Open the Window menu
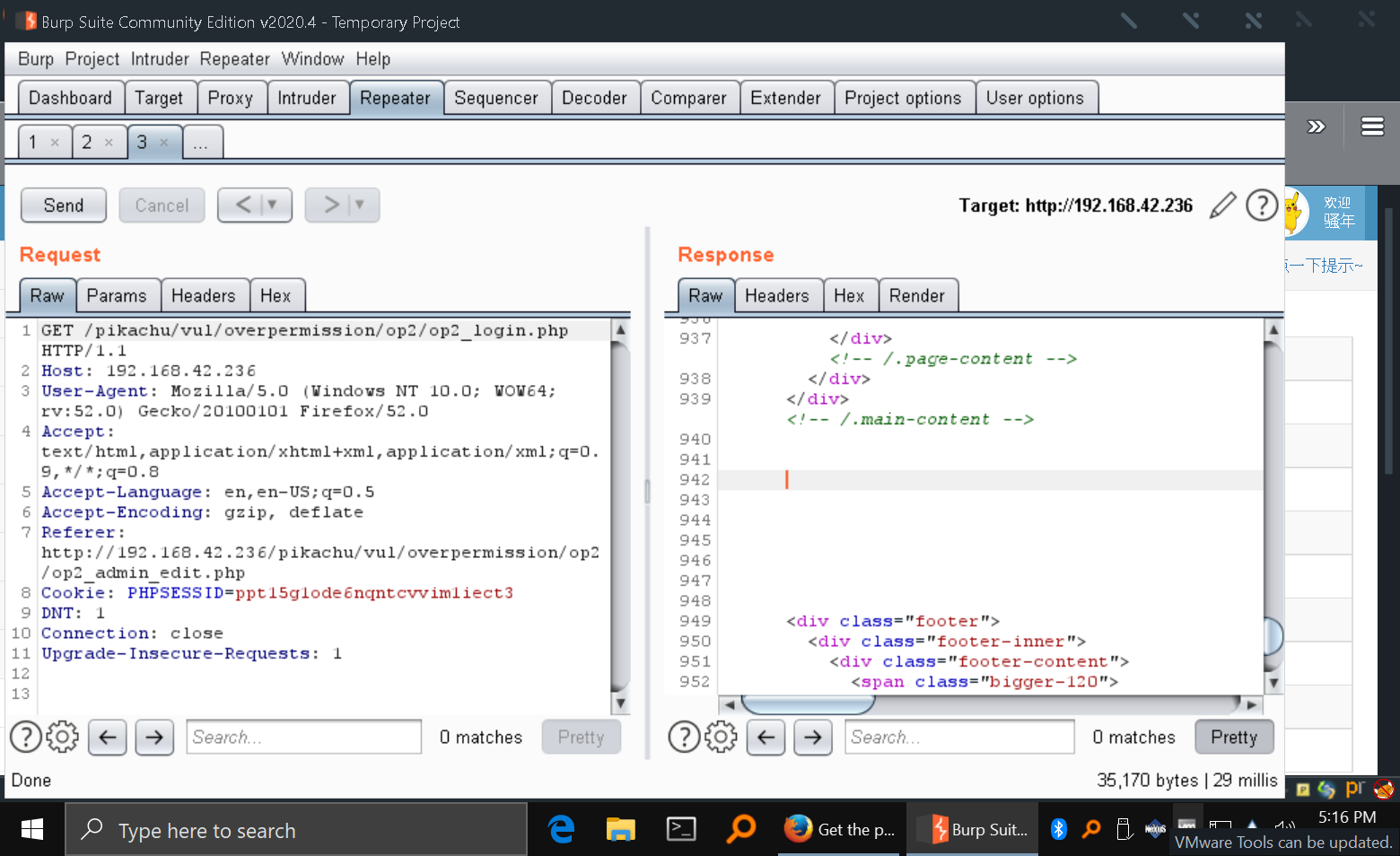This screenshot has height=856, width=1400. 312,59
